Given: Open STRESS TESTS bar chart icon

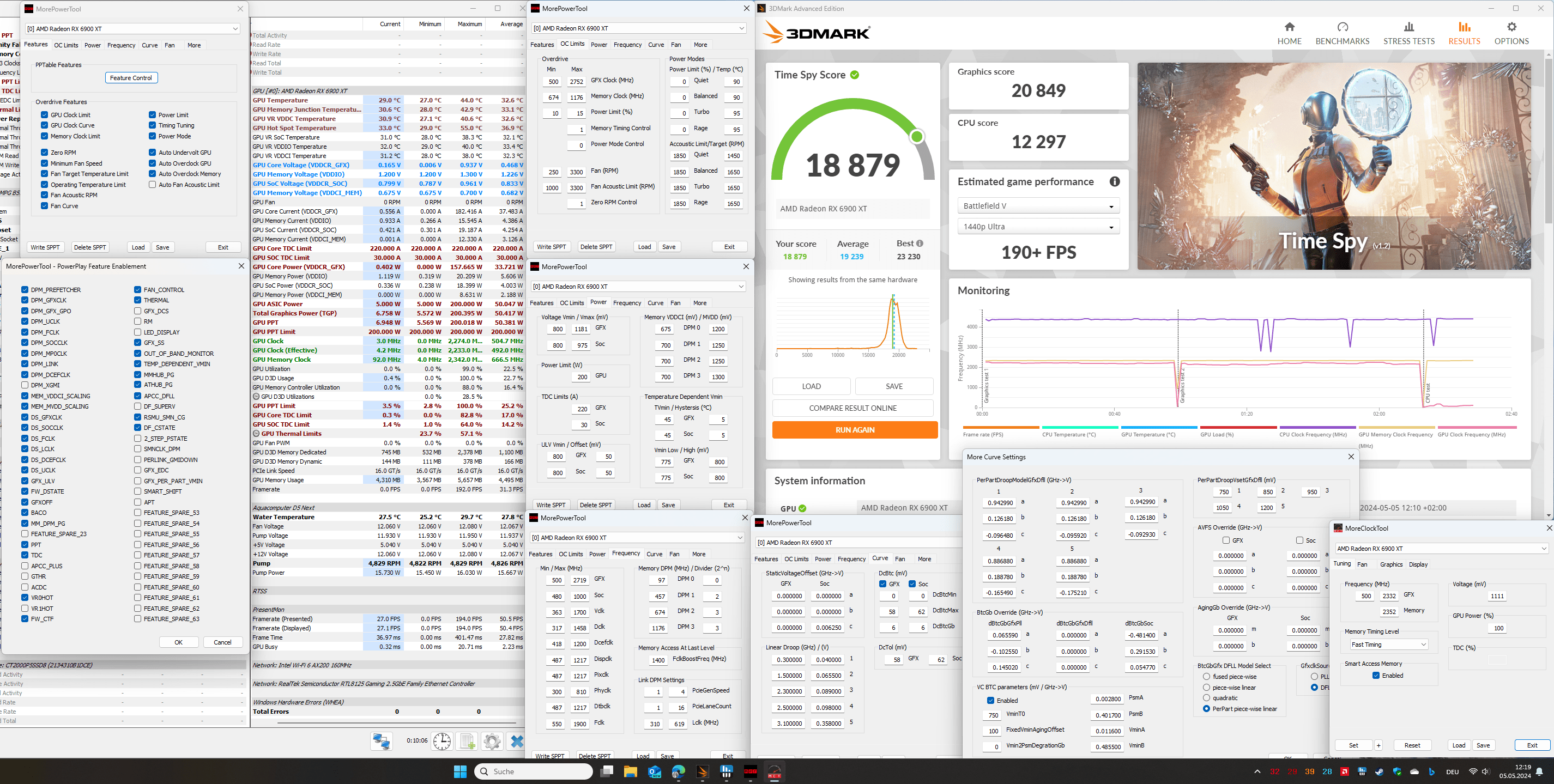Looking at the screenshot, I should 1408,27.
